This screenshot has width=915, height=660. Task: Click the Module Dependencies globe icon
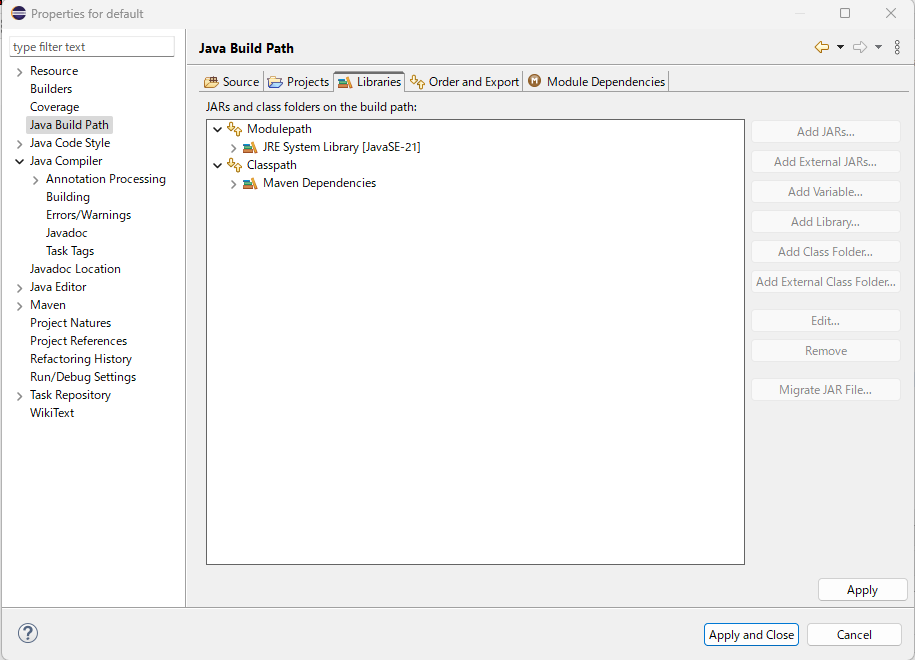(534, 81)
